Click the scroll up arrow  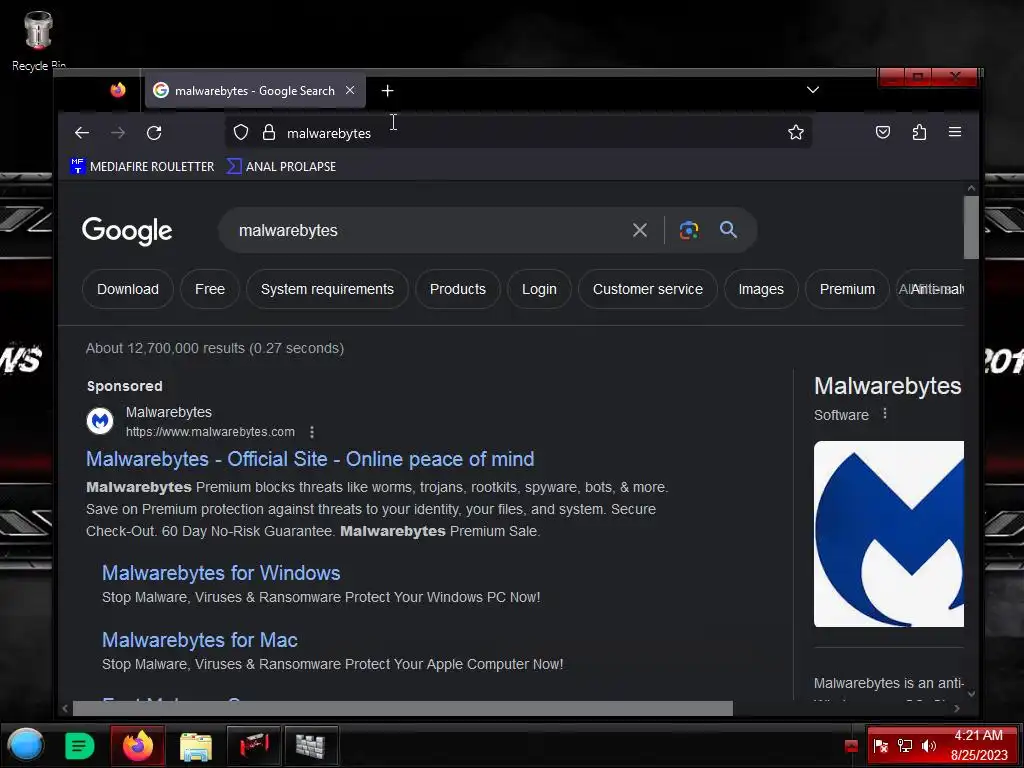point(971,188)
